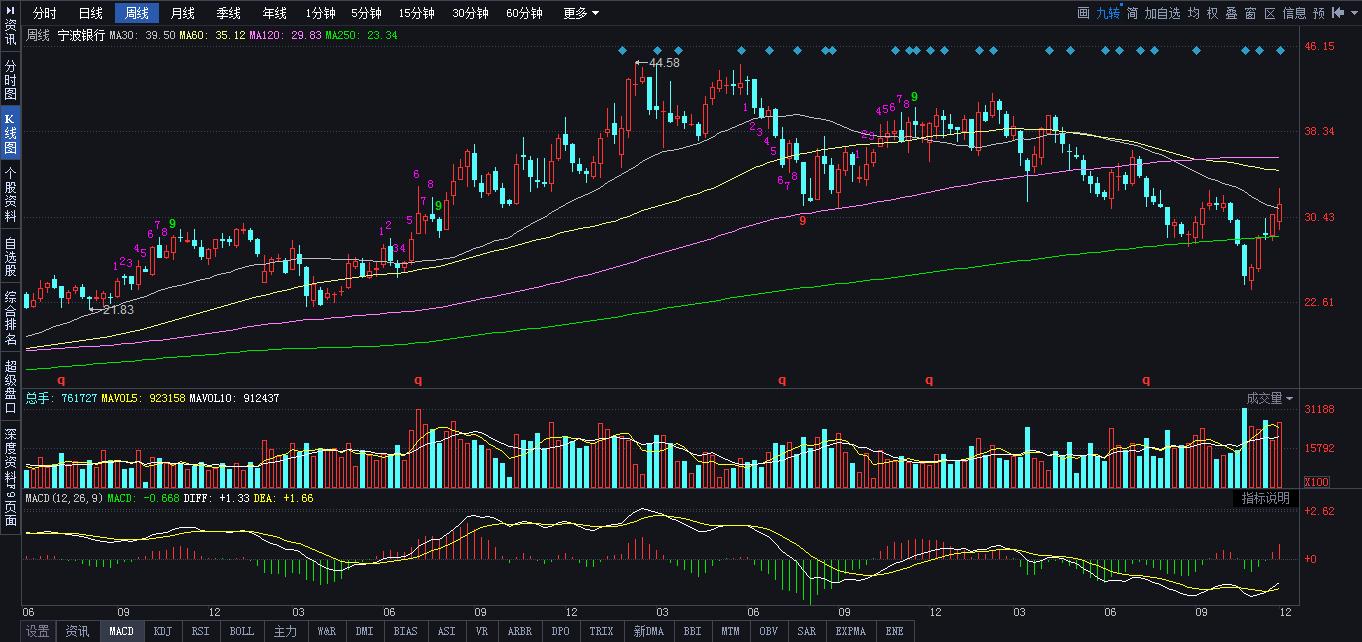Expand the left sidebar collapse icon
This screenshot has width=1362, height=642.
pos(10,13)
